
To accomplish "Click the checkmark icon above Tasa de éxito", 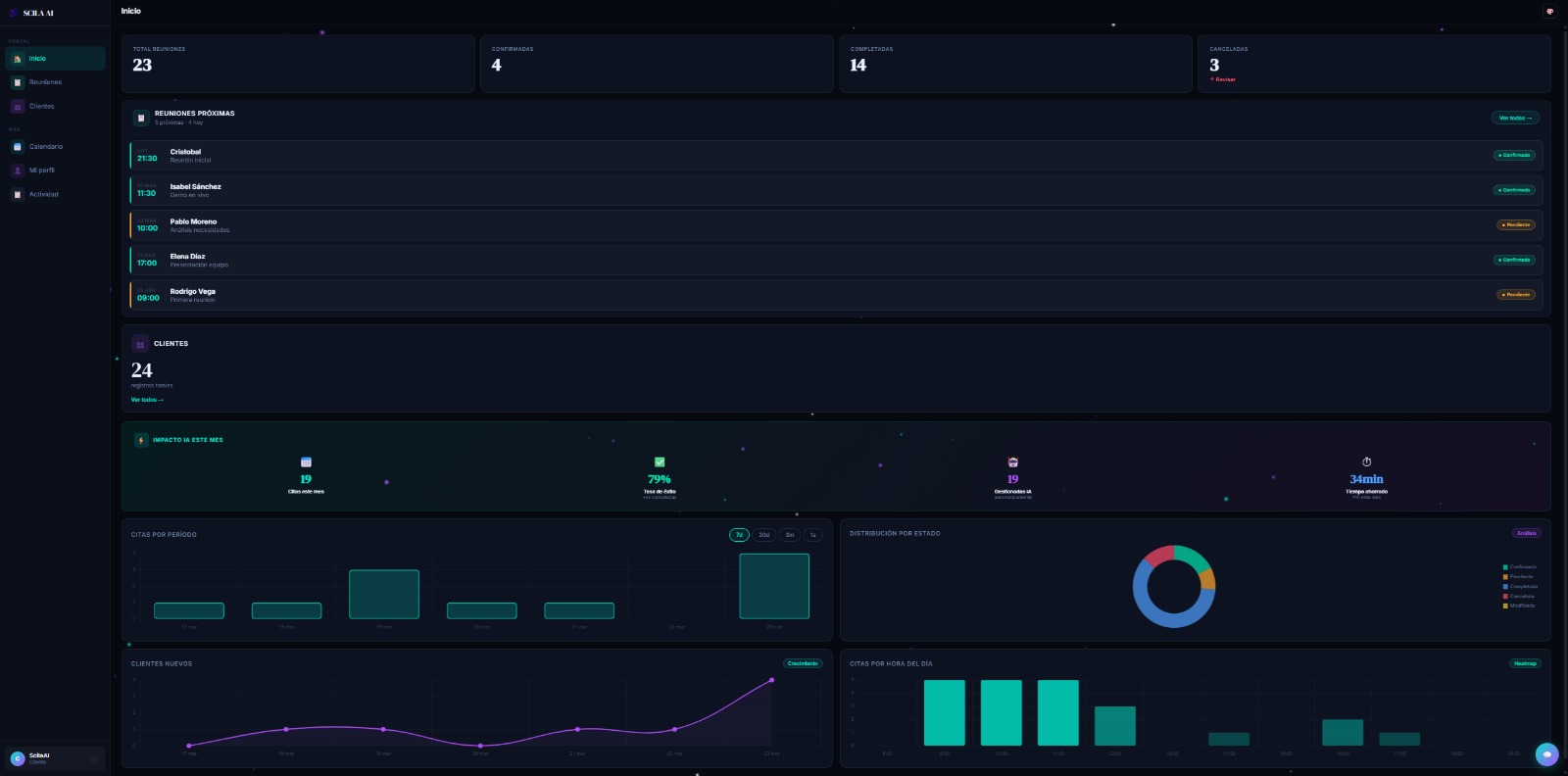I will 660,461.
